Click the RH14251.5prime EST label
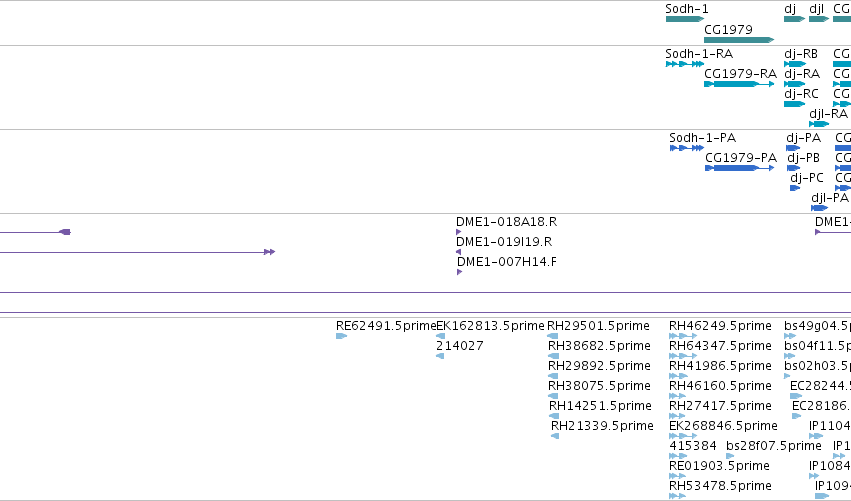The image size is (851, 501). pos(600,407)
